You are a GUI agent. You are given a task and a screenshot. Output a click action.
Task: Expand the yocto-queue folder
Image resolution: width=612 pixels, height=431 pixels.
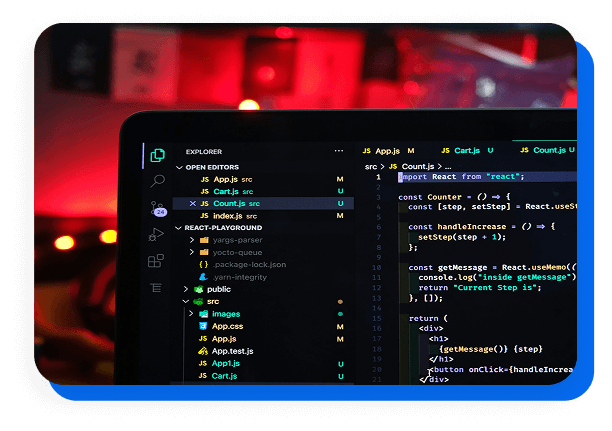tap(192, 252)
